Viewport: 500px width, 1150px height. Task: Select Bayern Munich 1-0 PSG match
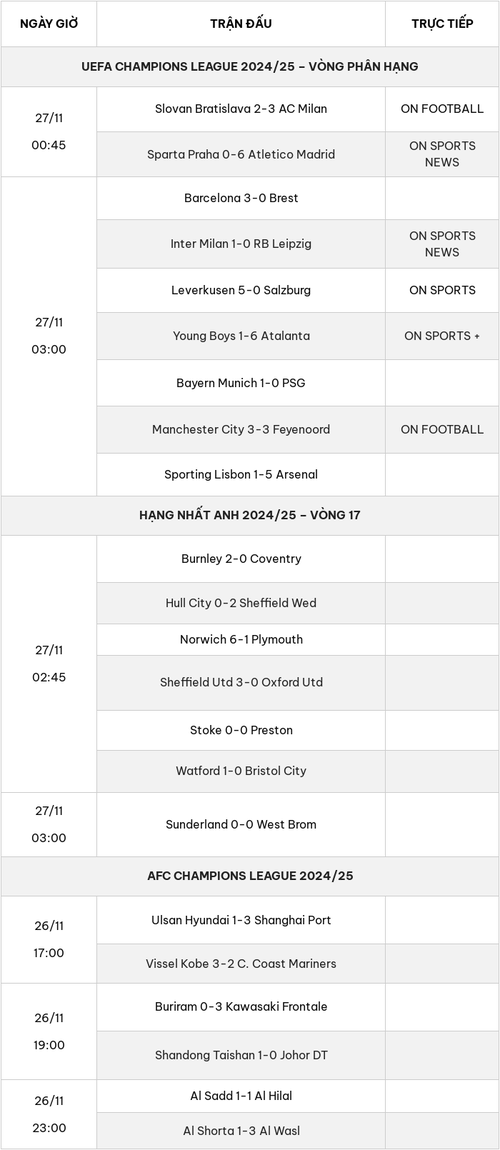point(240,383)
